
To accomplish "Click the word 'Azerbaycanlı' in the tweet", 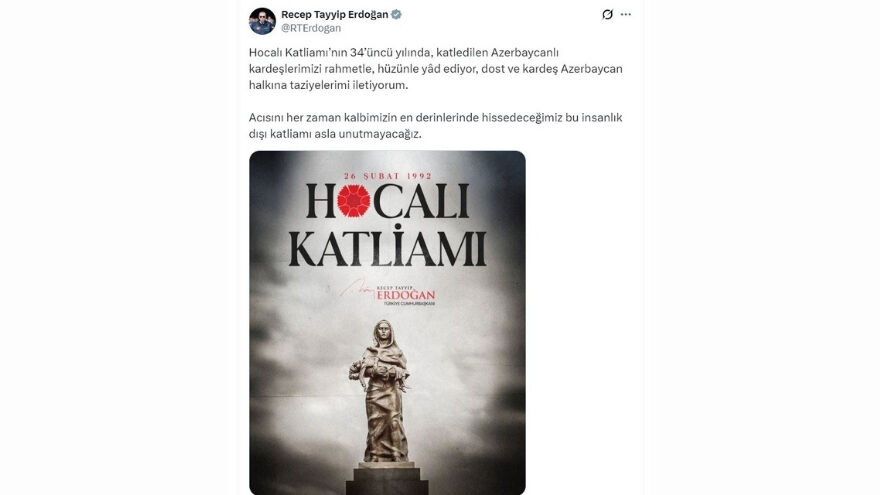I will click(525, 53).
